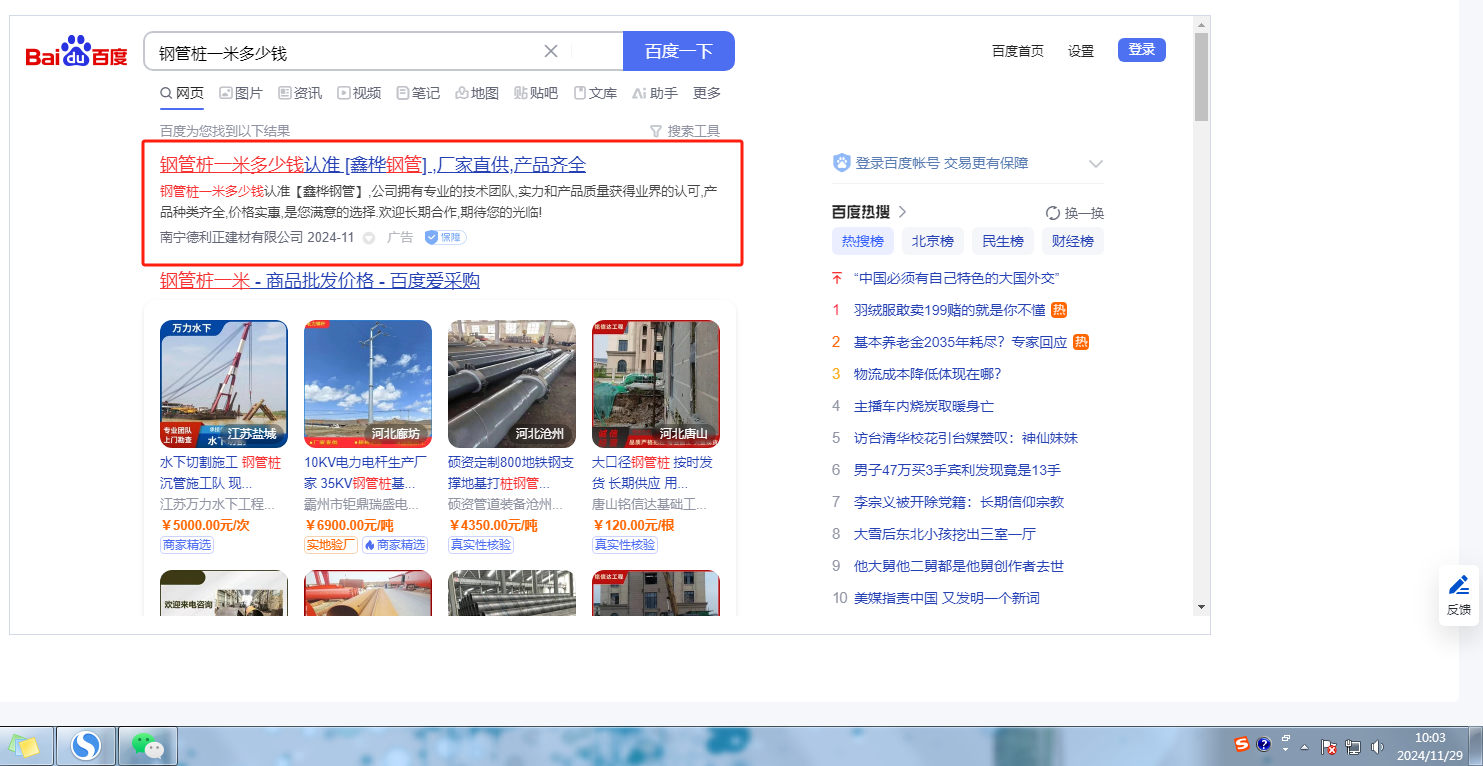Open the 百度爱采购 wholesale price result
Image resolution: width=1483 pixels, height=766 pixels.
320,281
